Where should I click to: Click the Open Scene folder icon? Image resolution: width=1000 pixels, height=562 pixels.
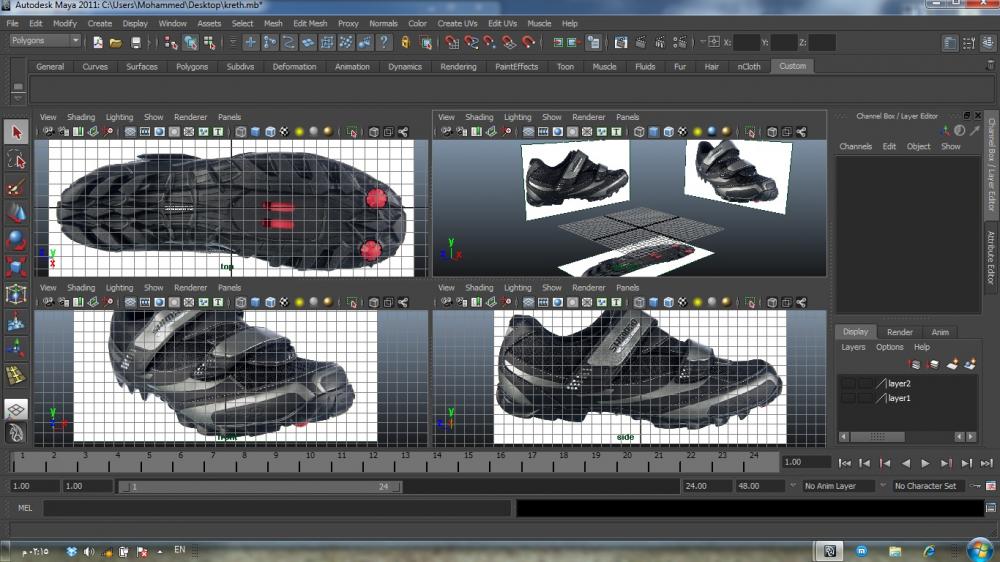click(x=116, y=43)
